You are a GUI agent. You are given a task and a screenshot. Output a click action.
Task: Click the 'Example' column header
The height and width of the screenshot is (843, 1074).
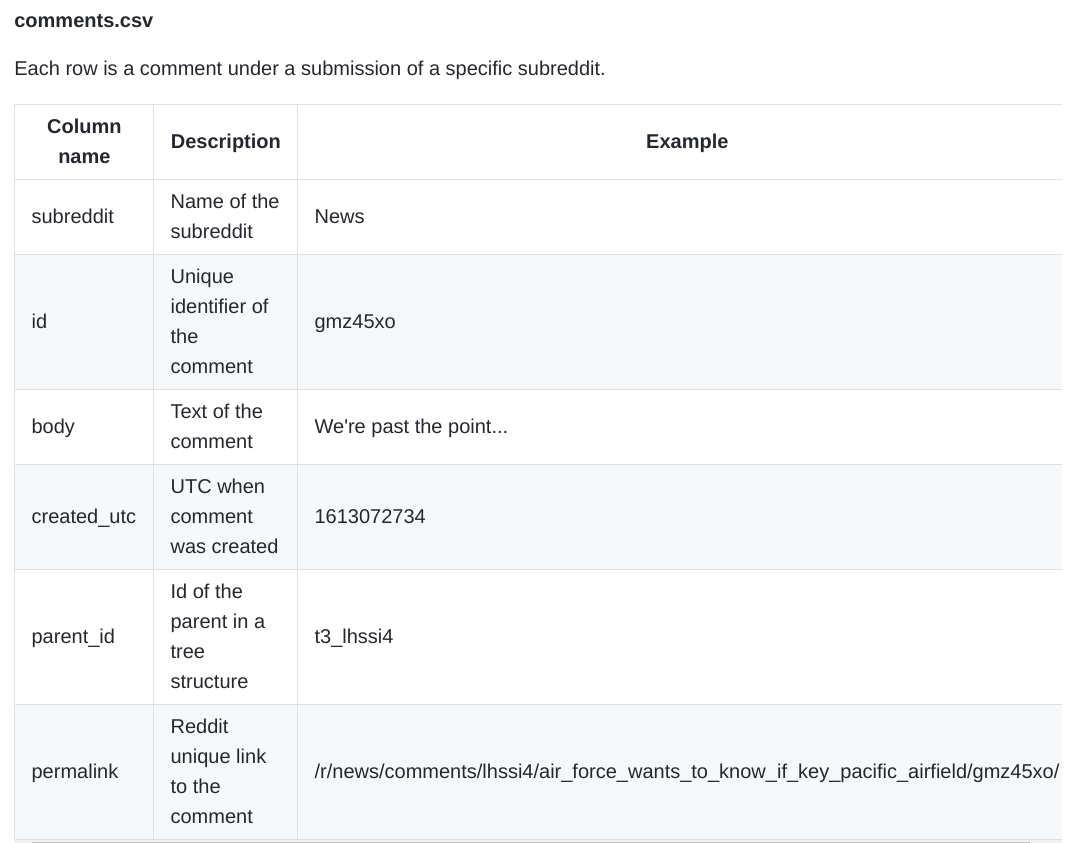[686, 142]
